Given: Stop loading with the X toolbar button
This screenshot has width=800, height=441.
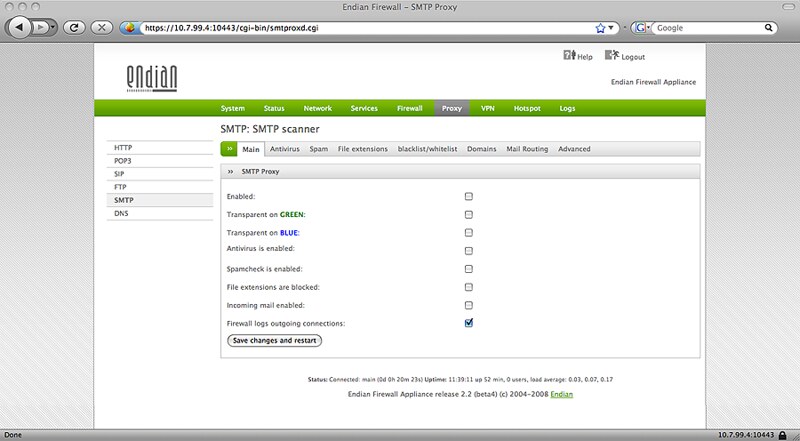Looking at the screenshot, I should click(102, 28).
